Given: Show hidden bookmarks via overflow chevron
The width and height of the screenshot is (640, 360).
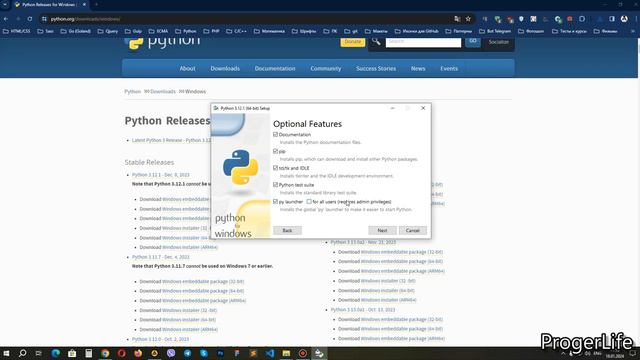Looking at the screenshot, I should click(633, 31).
